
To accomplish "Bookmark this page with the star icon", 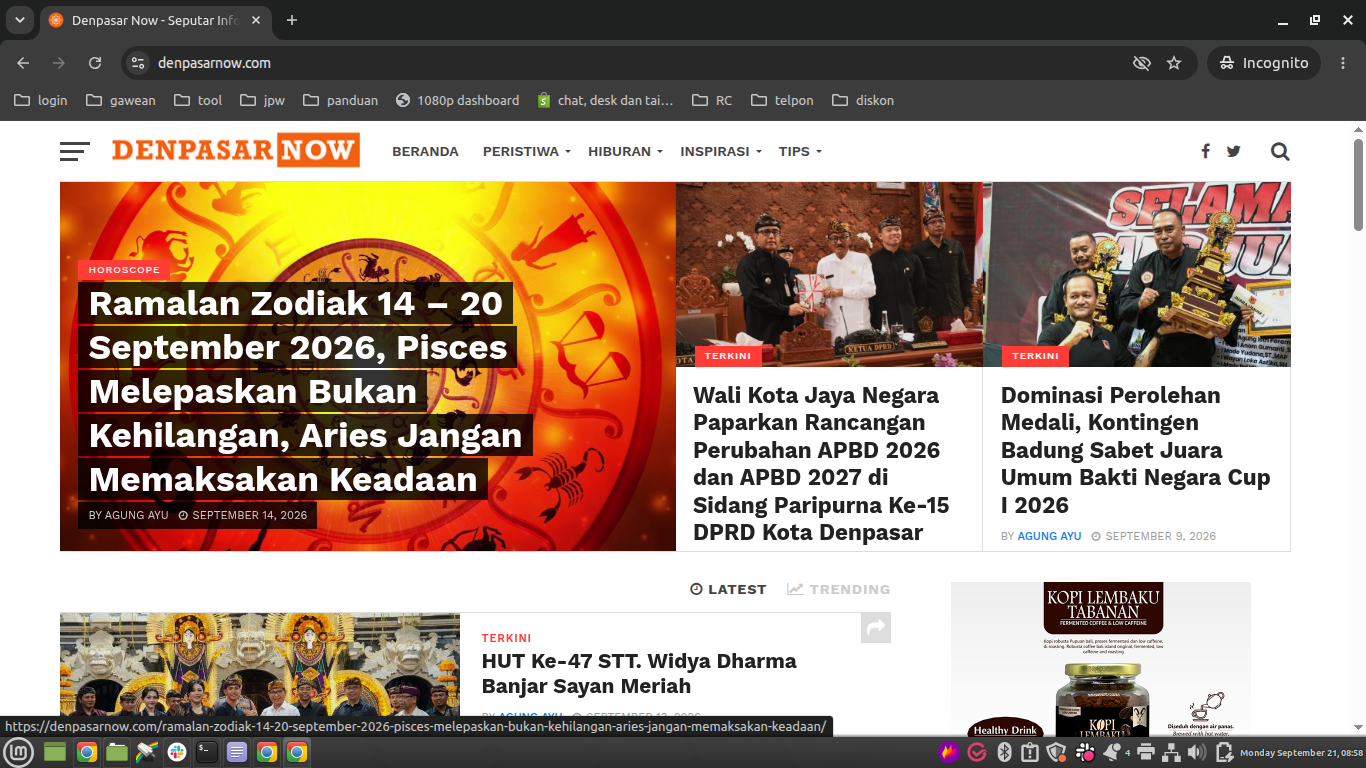I will point(1174,63).
